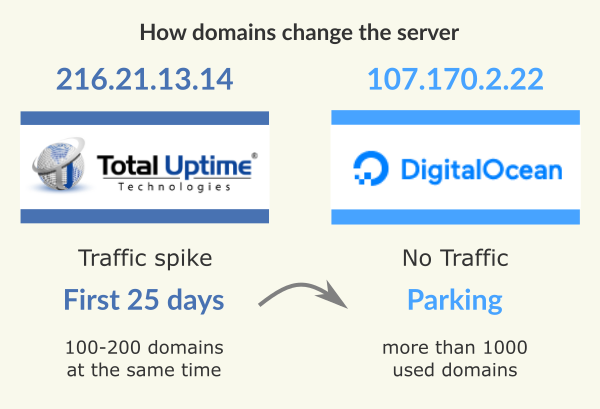Screen dimensions: 600x409
Task: Select the IP address 216.21.13.14
Action: 145,79
